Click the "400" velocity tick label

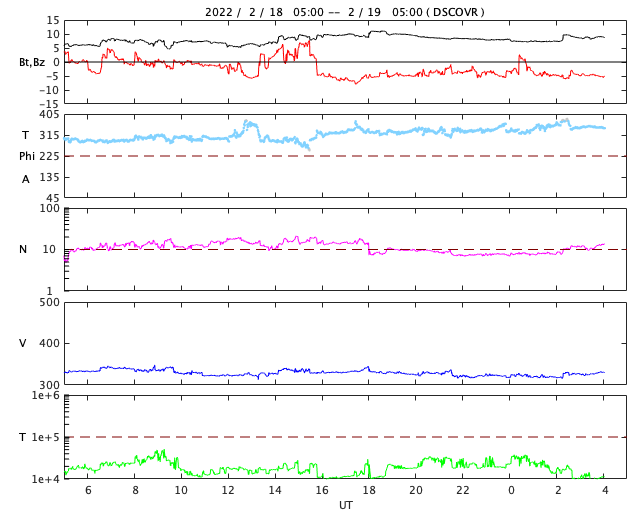tap(49, 343)
